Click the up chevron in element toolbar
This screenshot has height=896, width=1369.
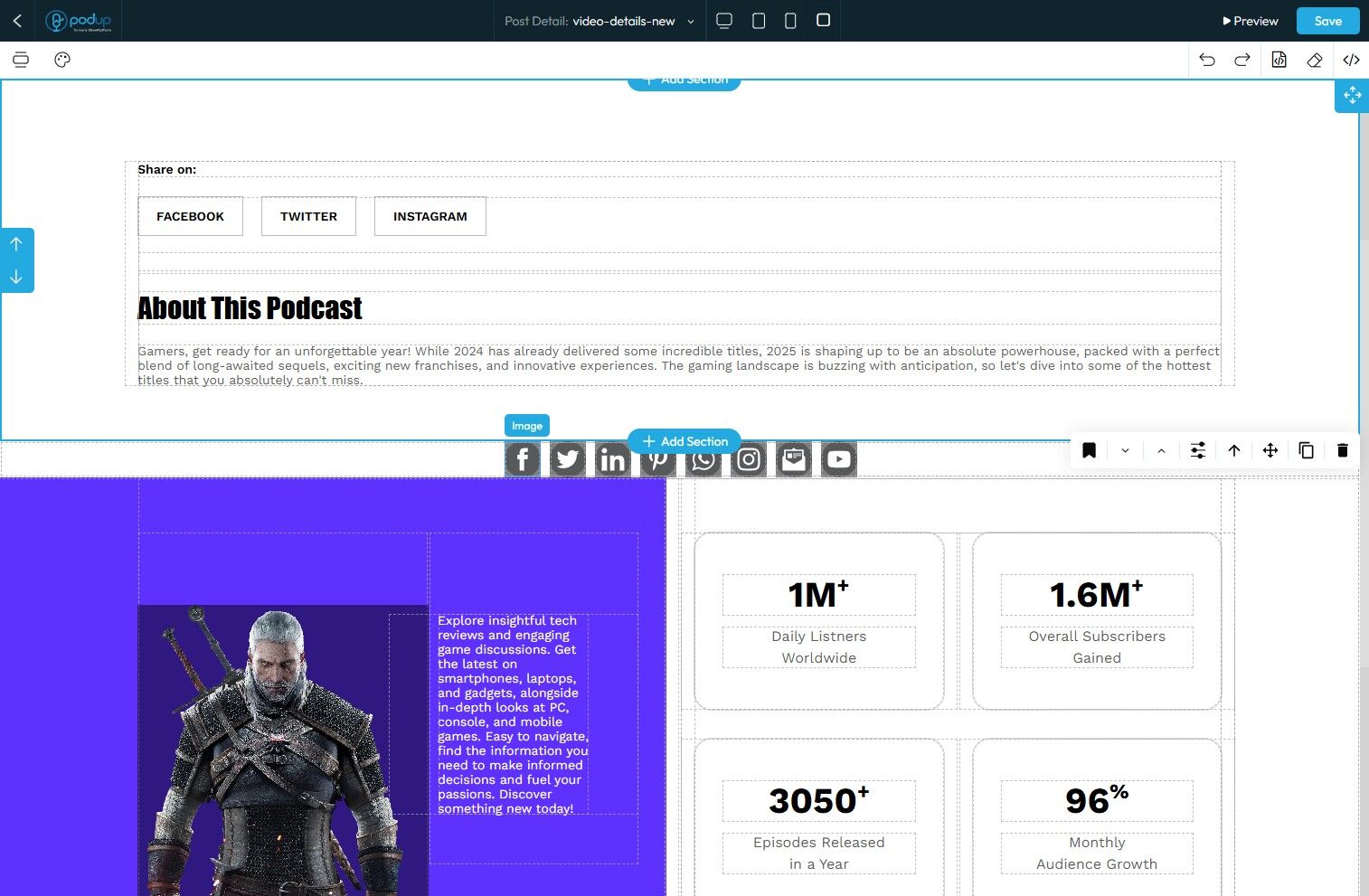(x=1161, y=450)
